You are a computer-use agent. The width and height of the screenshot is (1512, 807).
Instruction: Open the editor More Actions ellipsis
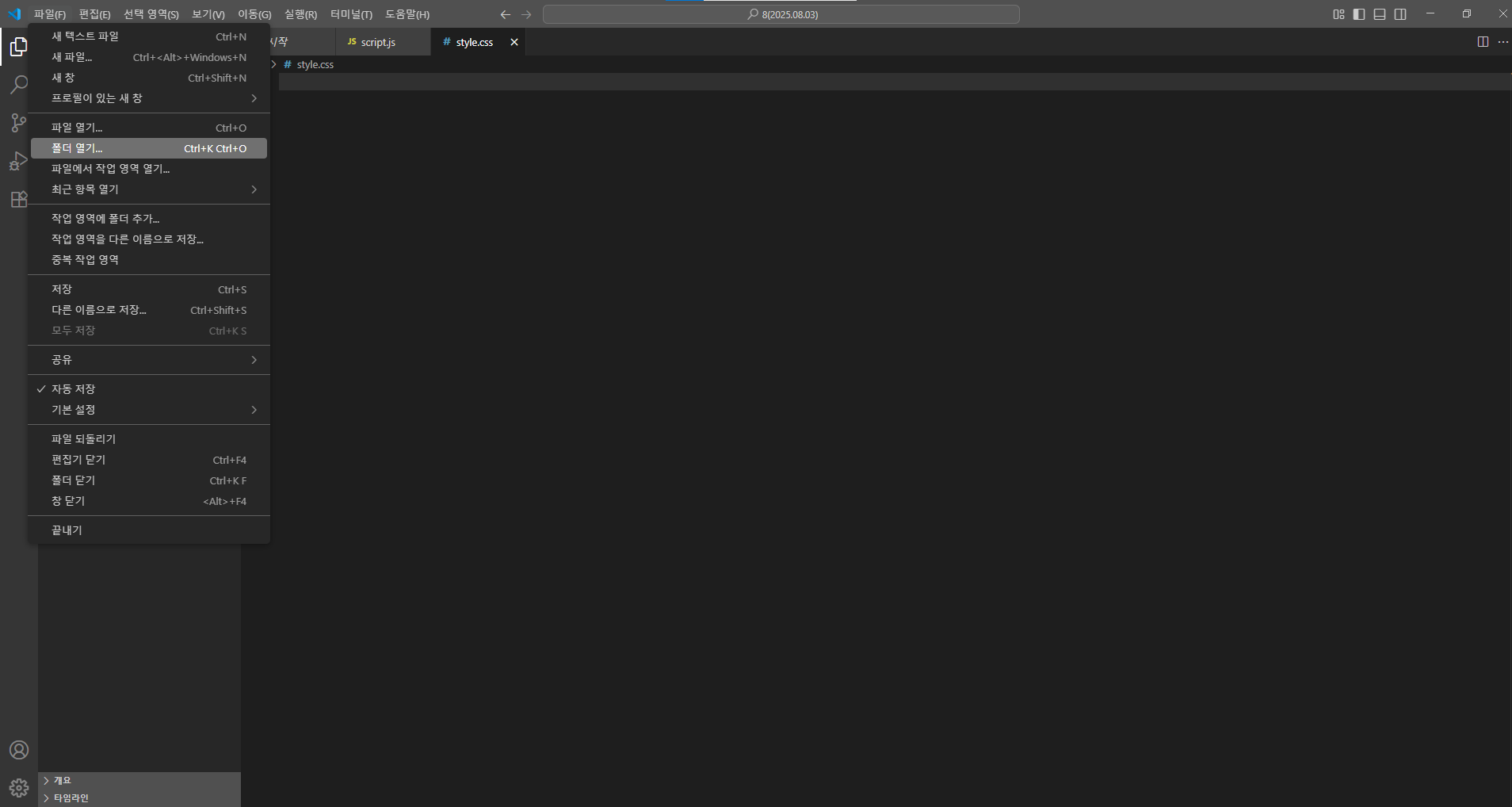tap(1503, 42)
